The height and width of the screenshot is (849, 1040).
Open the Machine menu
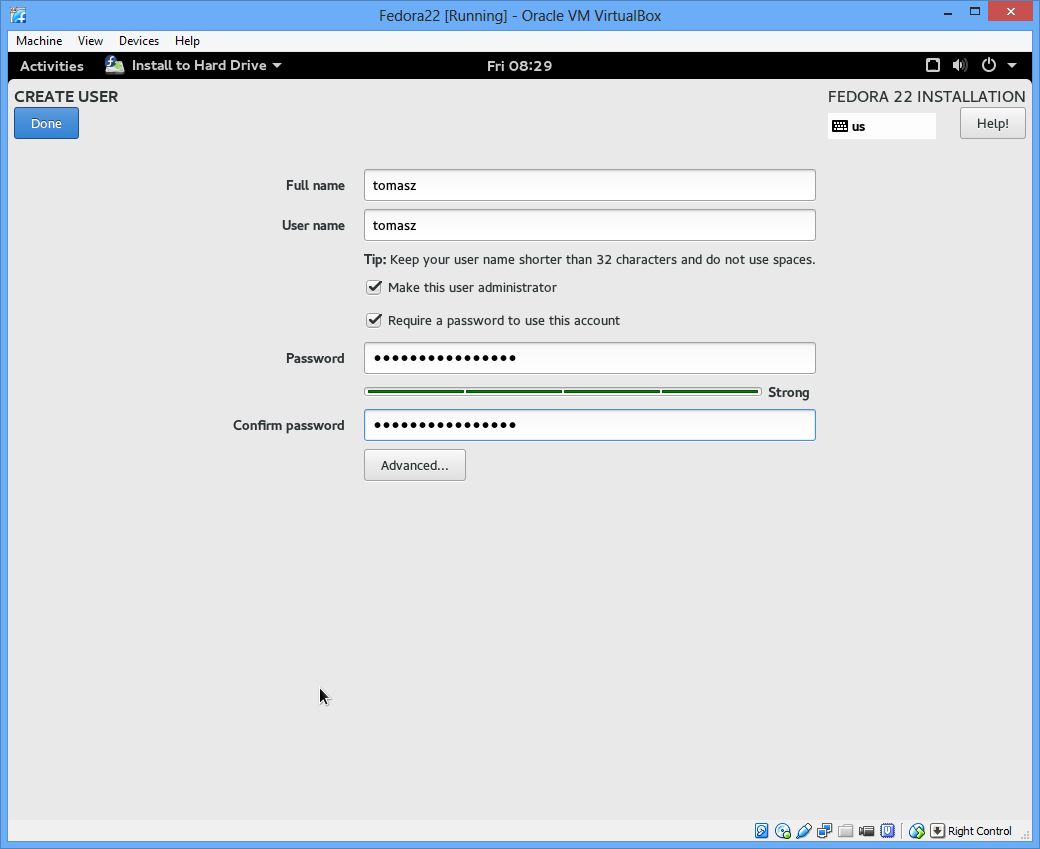(x=39, y=40)
